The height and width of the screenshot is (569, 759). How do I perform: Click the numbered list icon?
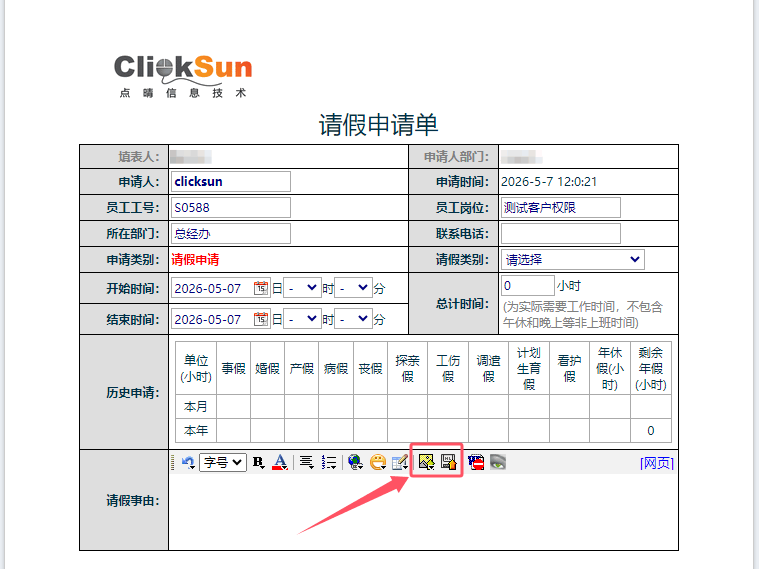[x=329, y=462]
